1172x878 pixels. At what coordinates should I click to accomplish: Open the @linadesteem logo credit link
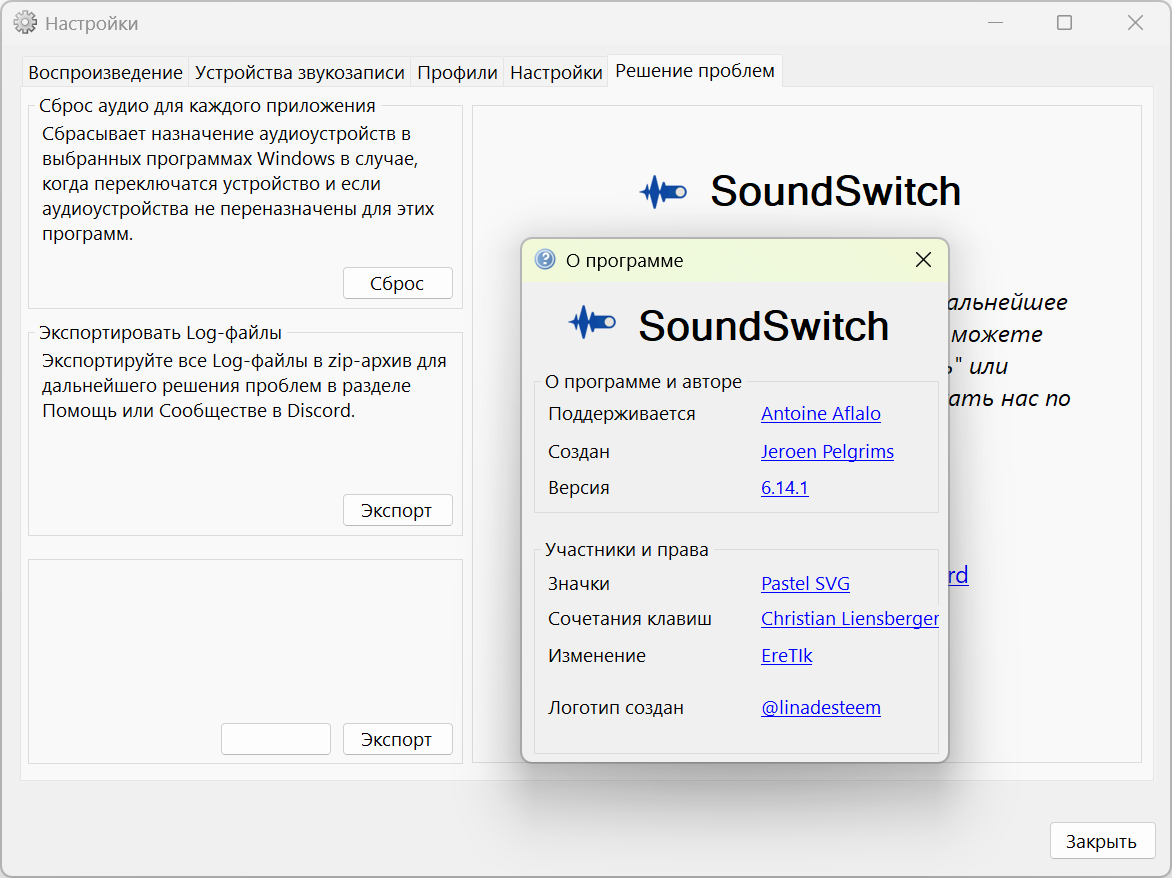pos(821,708)
